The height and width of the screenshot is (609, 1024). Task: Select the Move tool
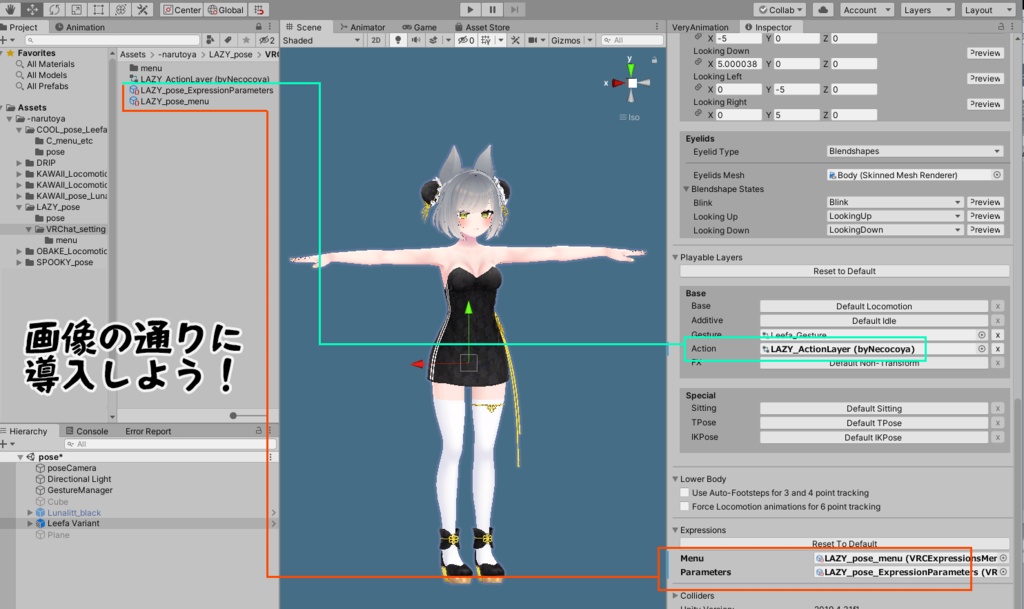[x=32, y=10]
